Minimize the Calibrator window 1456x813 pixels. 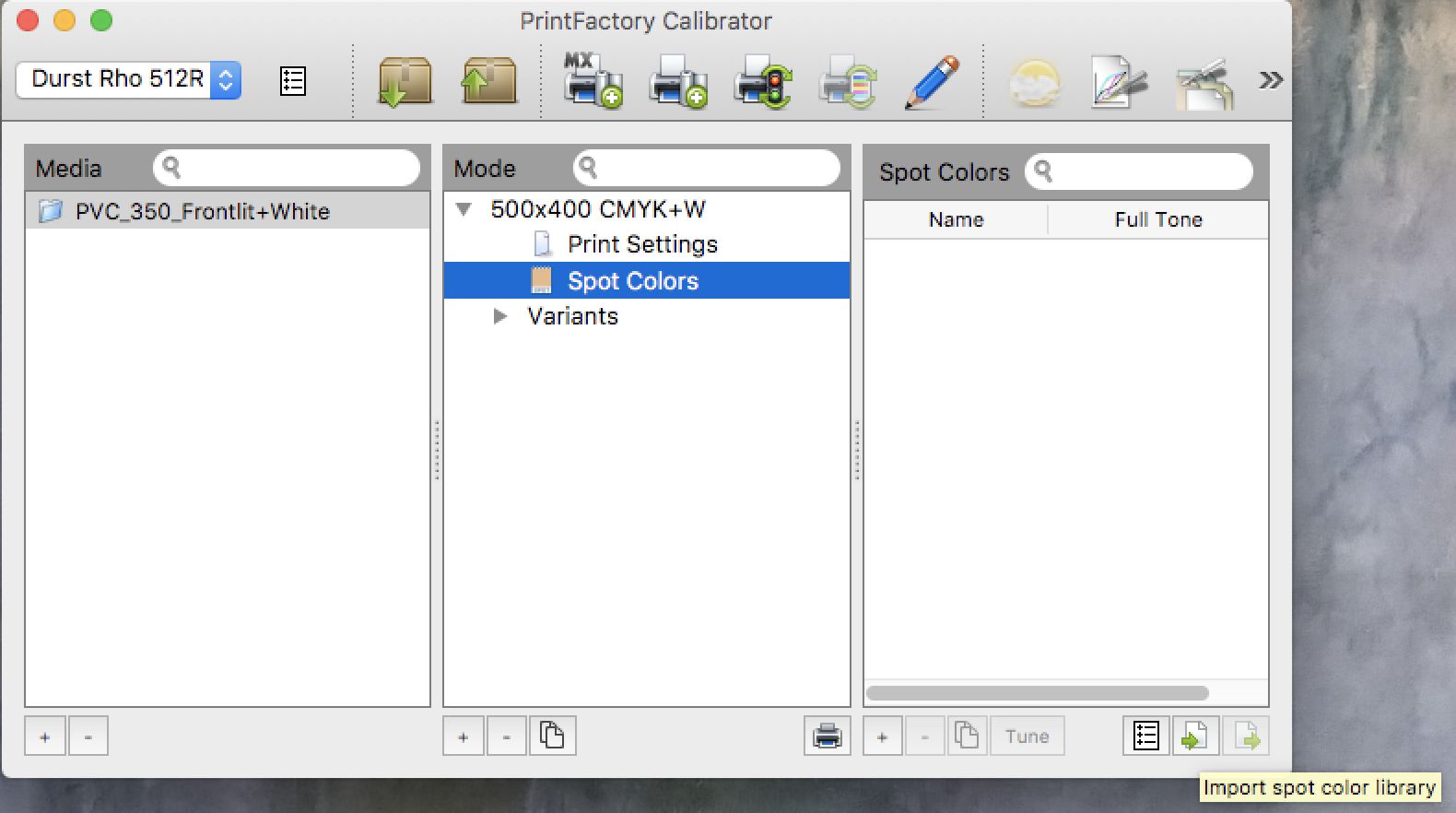coord(65,20)
